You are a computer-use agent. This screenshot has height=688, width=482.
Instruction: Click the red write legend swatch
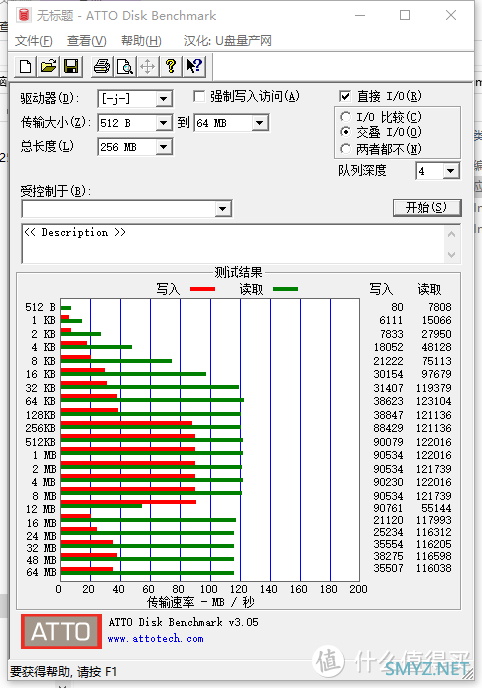point(202,289)
